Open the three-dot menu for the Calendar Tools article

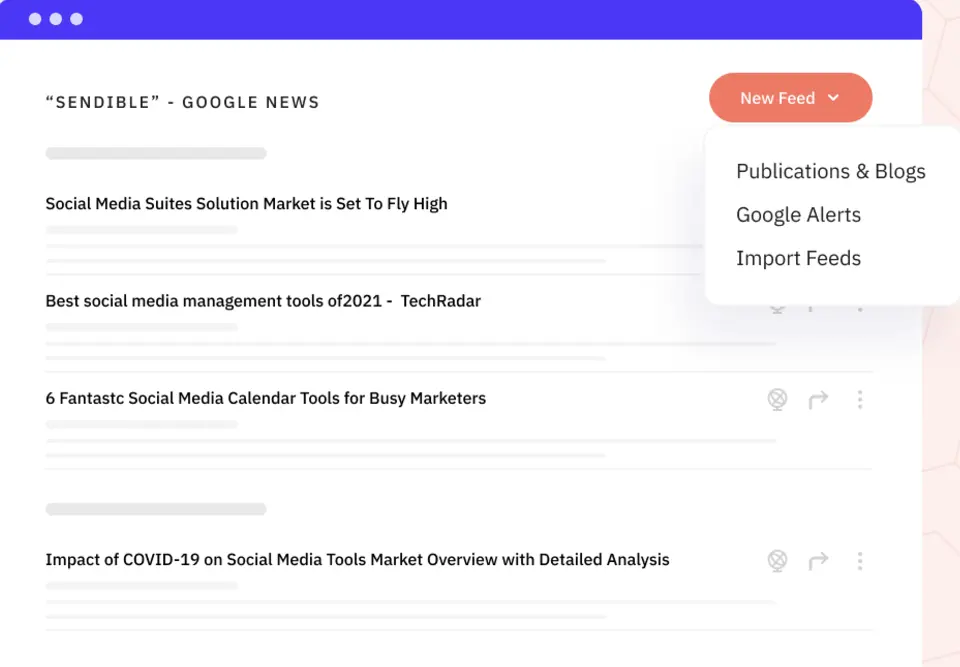point(860,399)
